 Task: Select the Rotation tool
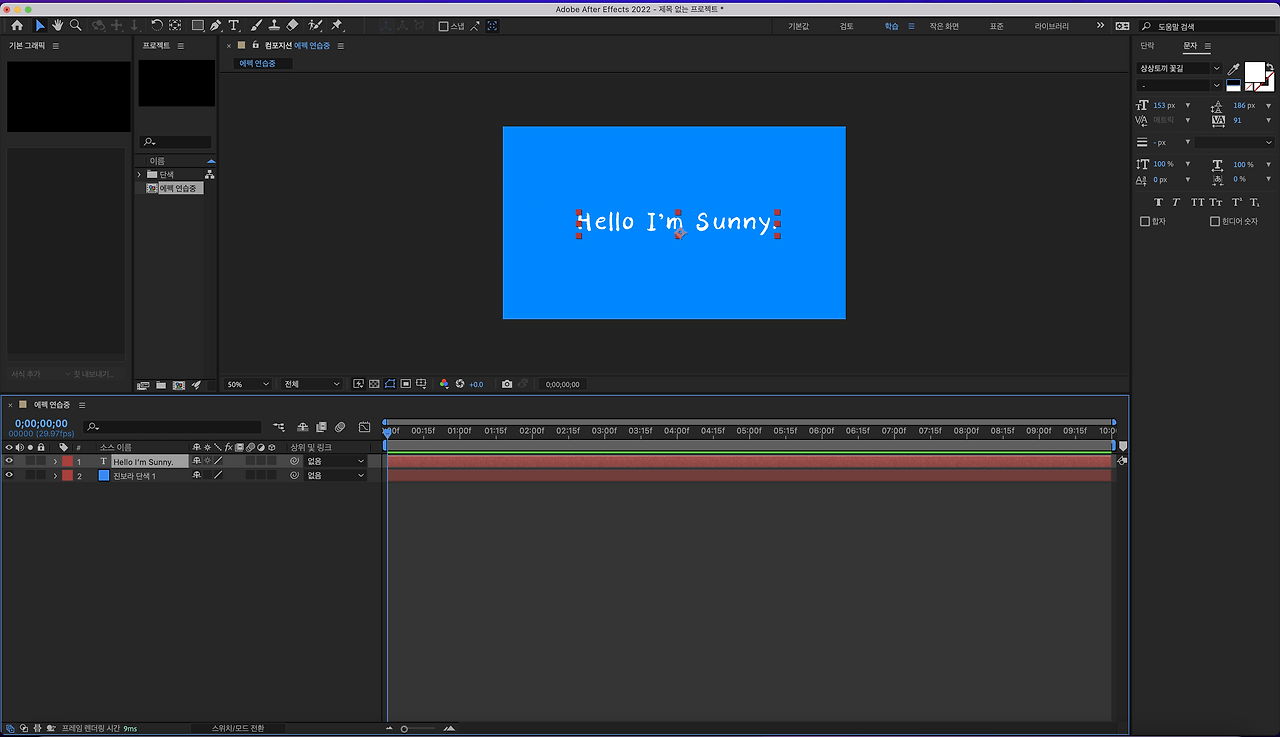(x=157, y=25)
